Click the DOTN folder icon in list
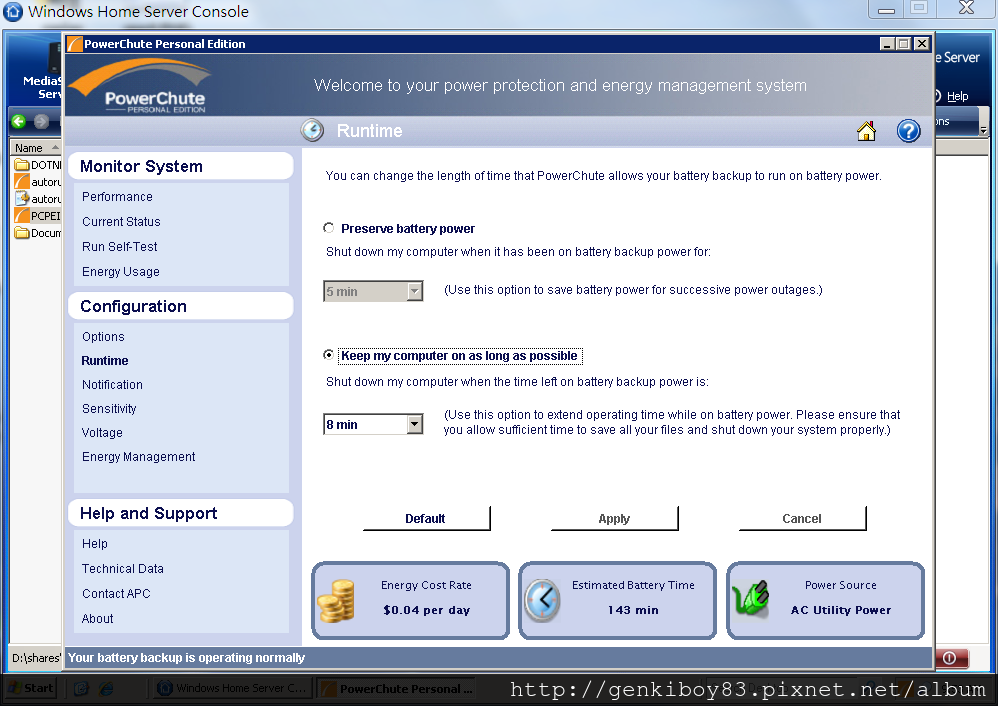 click(22, 165)
